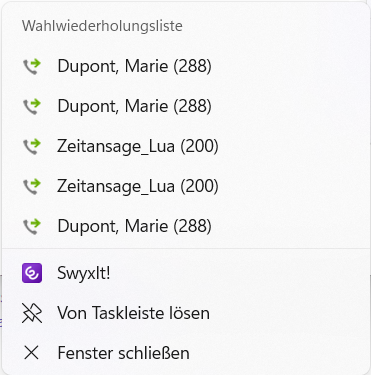The height and width of the screenshot is (375, 371).
Task: Click the phone icon of the lower Zeitansage_Lua entry
Action: click(x=32, y=186)
